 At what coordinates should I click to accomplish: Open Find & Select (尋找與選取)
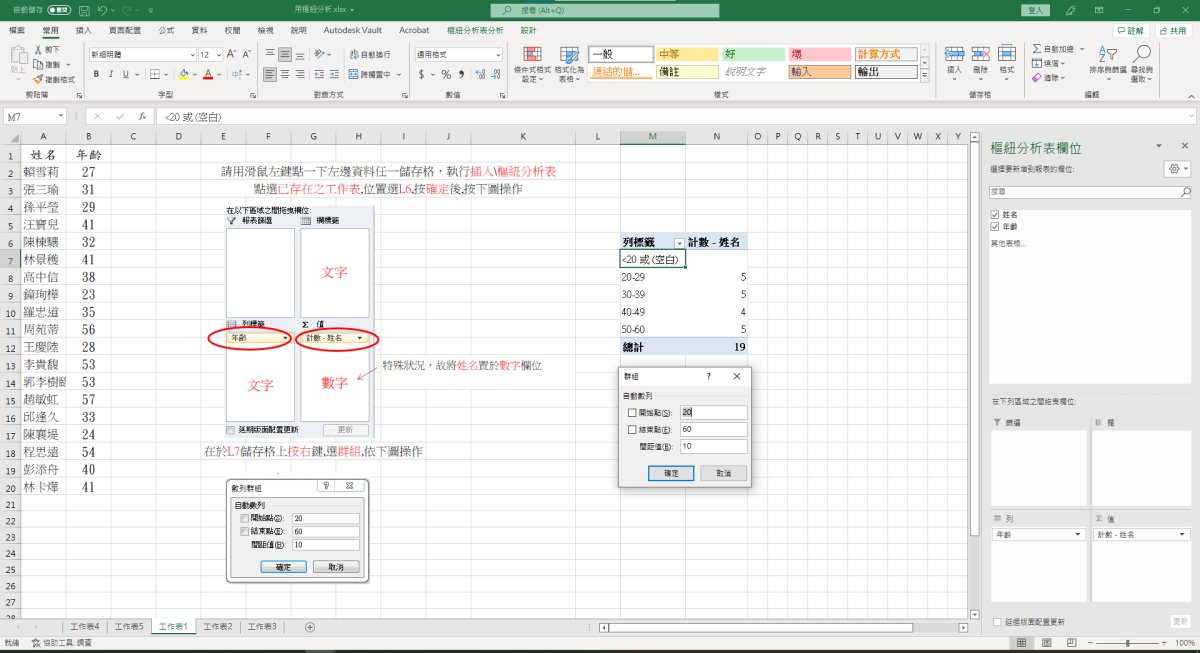click(1142, 64)
